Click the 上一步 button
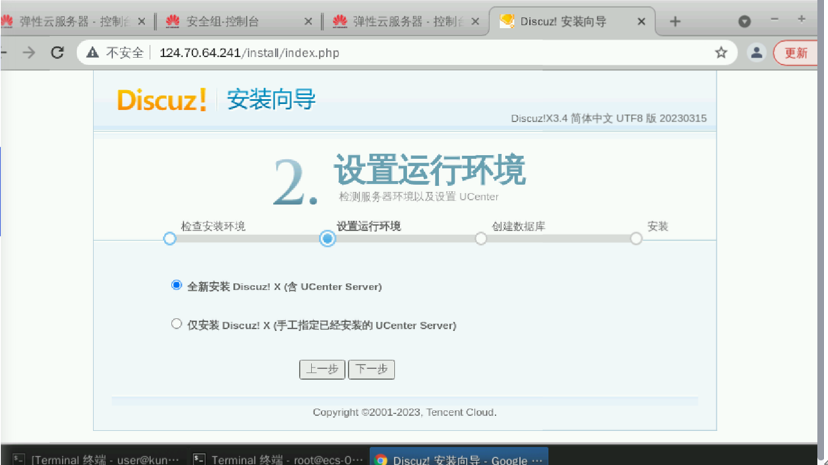The height and width of the screenshot is (465, 828). [322, 369]
